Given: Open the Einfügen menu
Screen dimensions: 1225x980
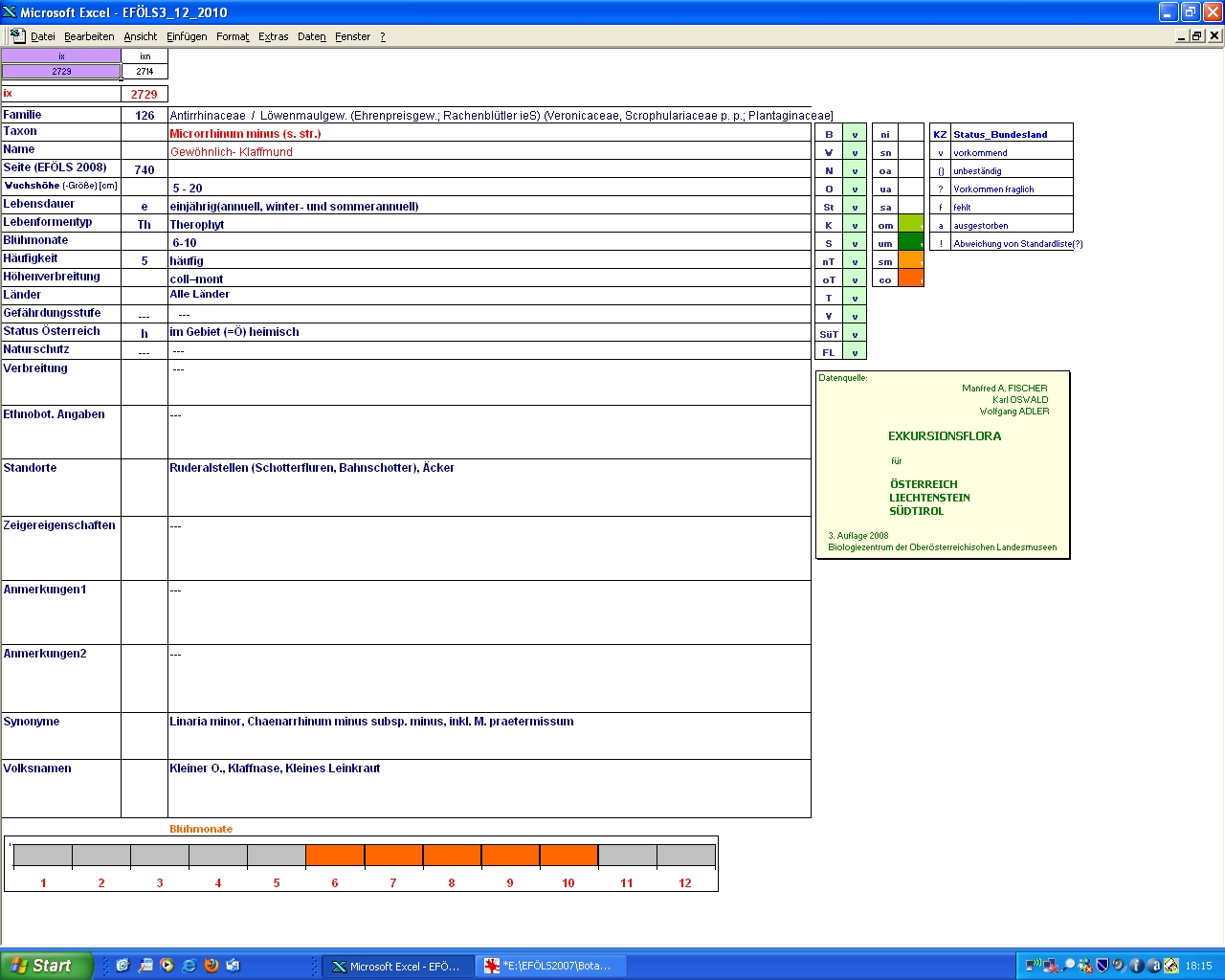Looking at the screenshot, I should tap(187, 36).
